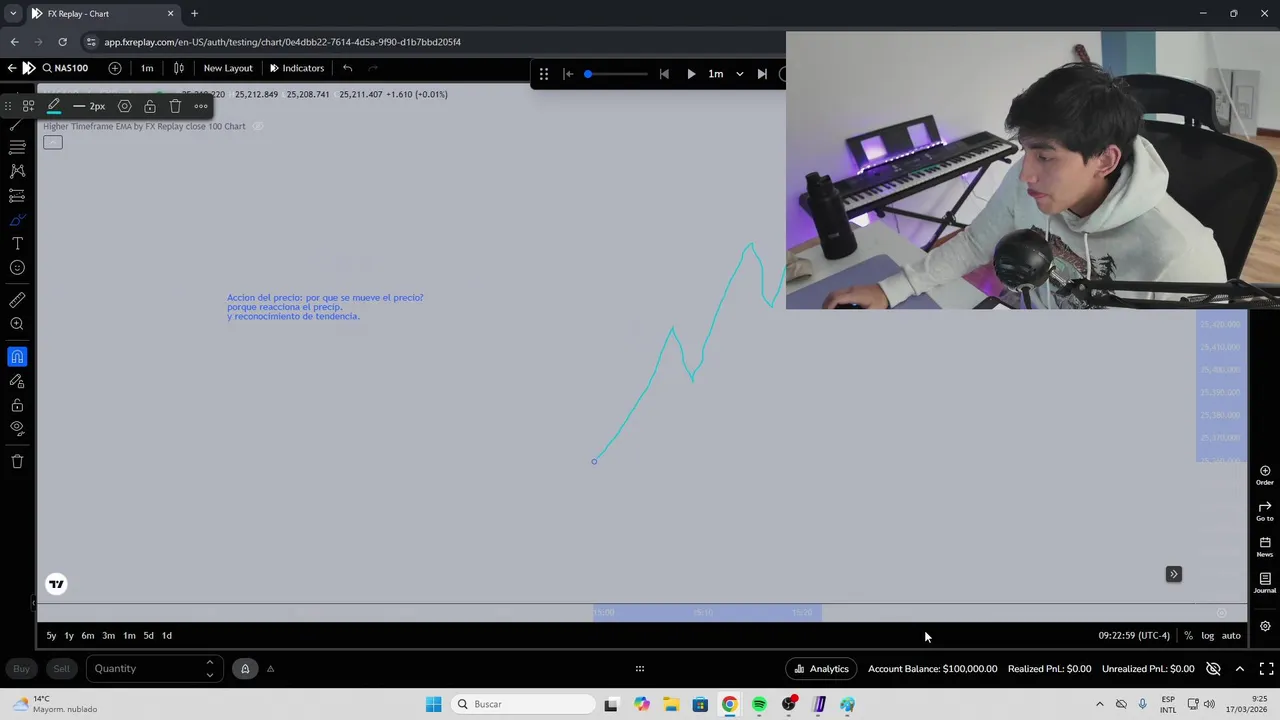Step replay one bar backward

coord(664,74)
